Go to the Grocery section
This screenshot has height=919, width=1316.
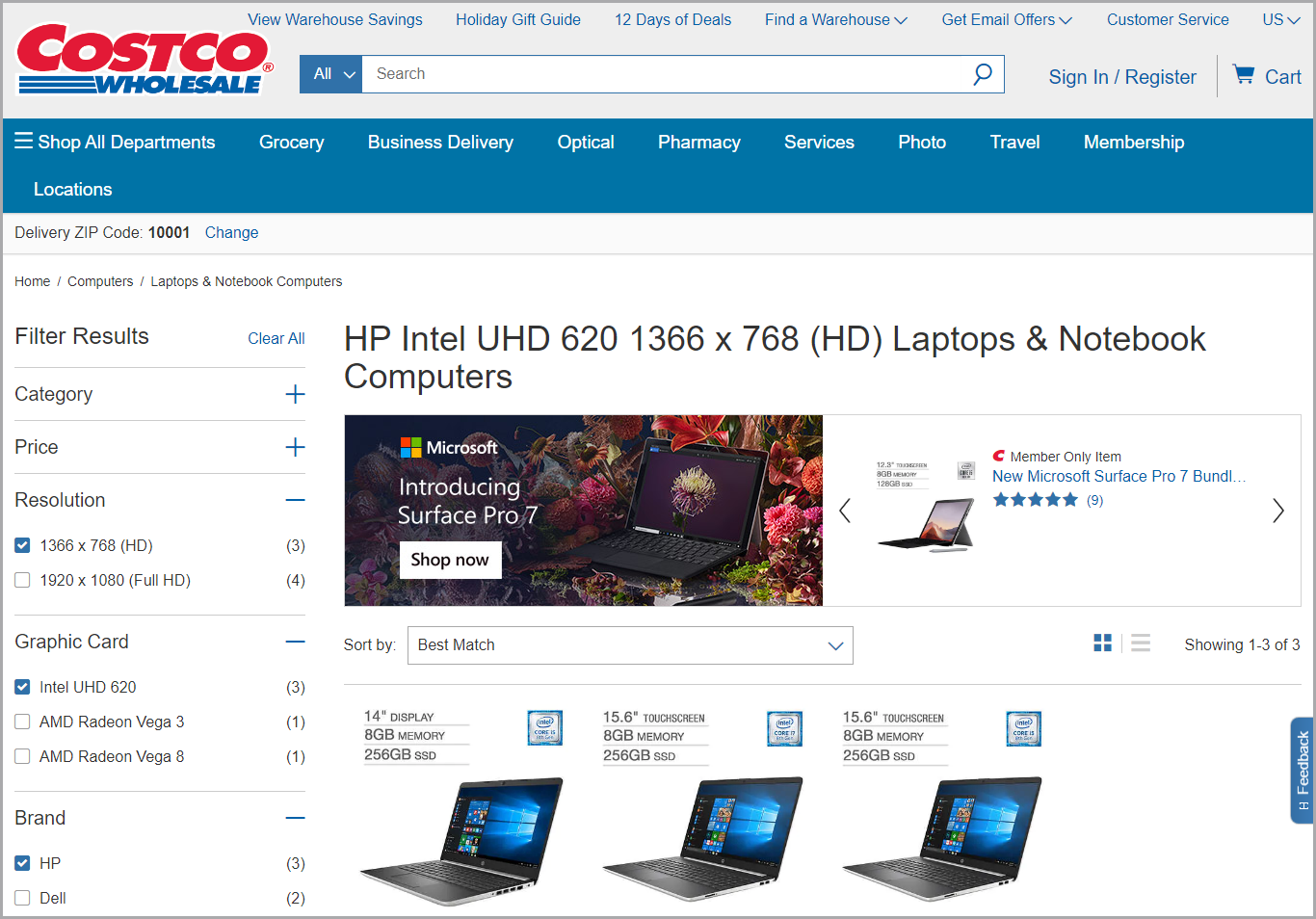click(x=291, y=143)
